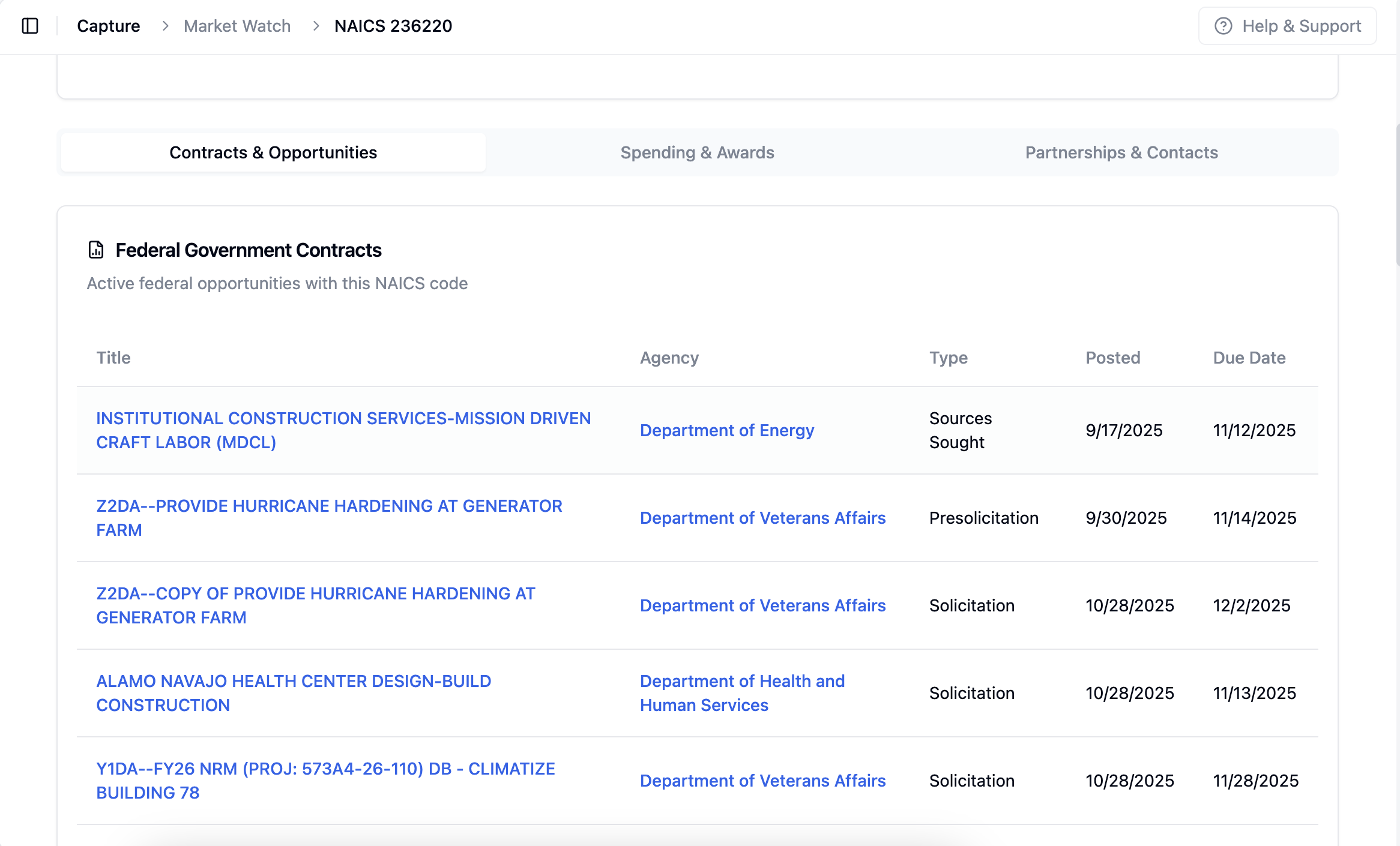
Task: Toggle the sidebar panel icon
Action: click(x=31, y=26)
